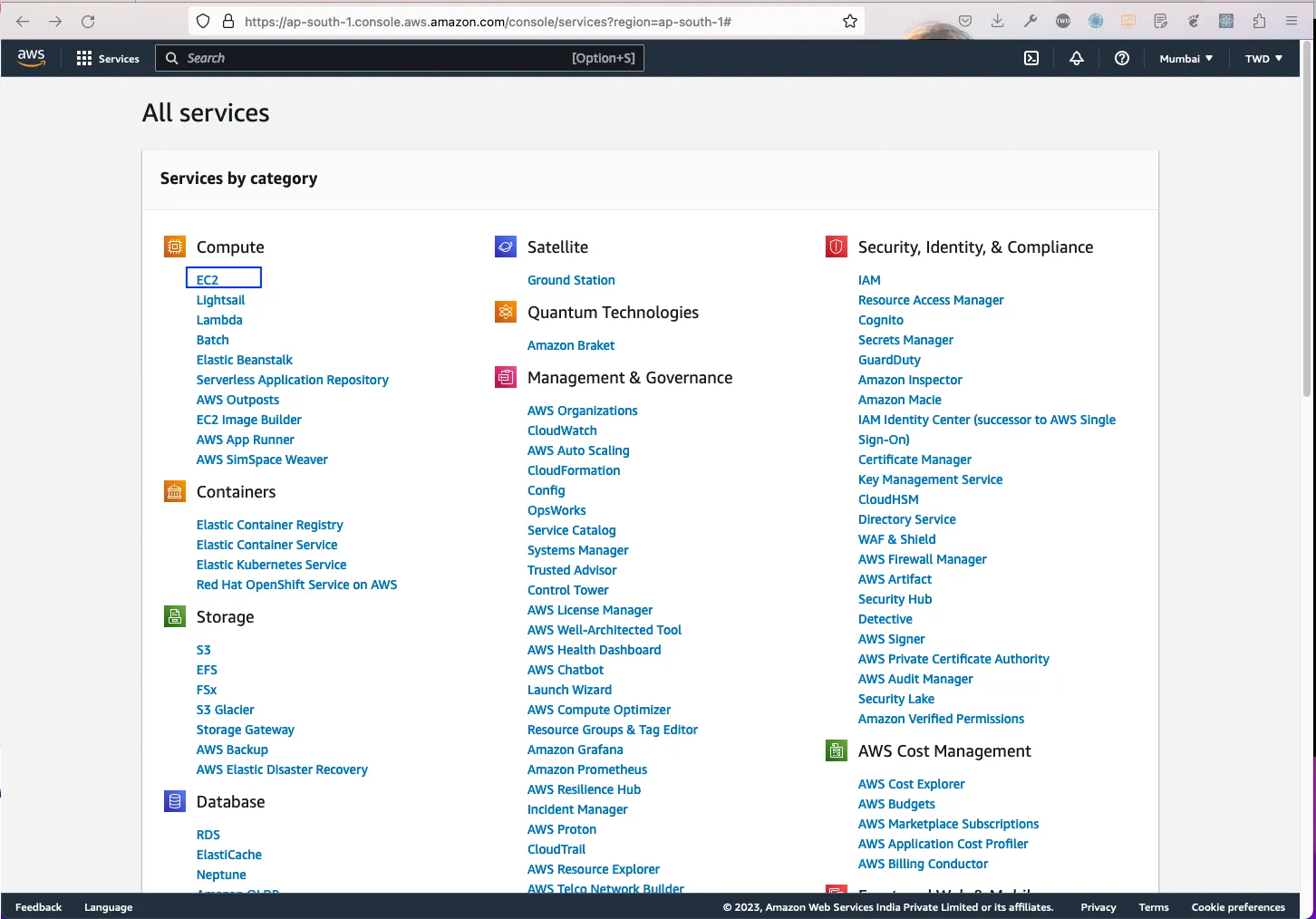Open the Terms footer link
The height and width of the screenshot is (919, 1316).
(x=1154, y=907)
